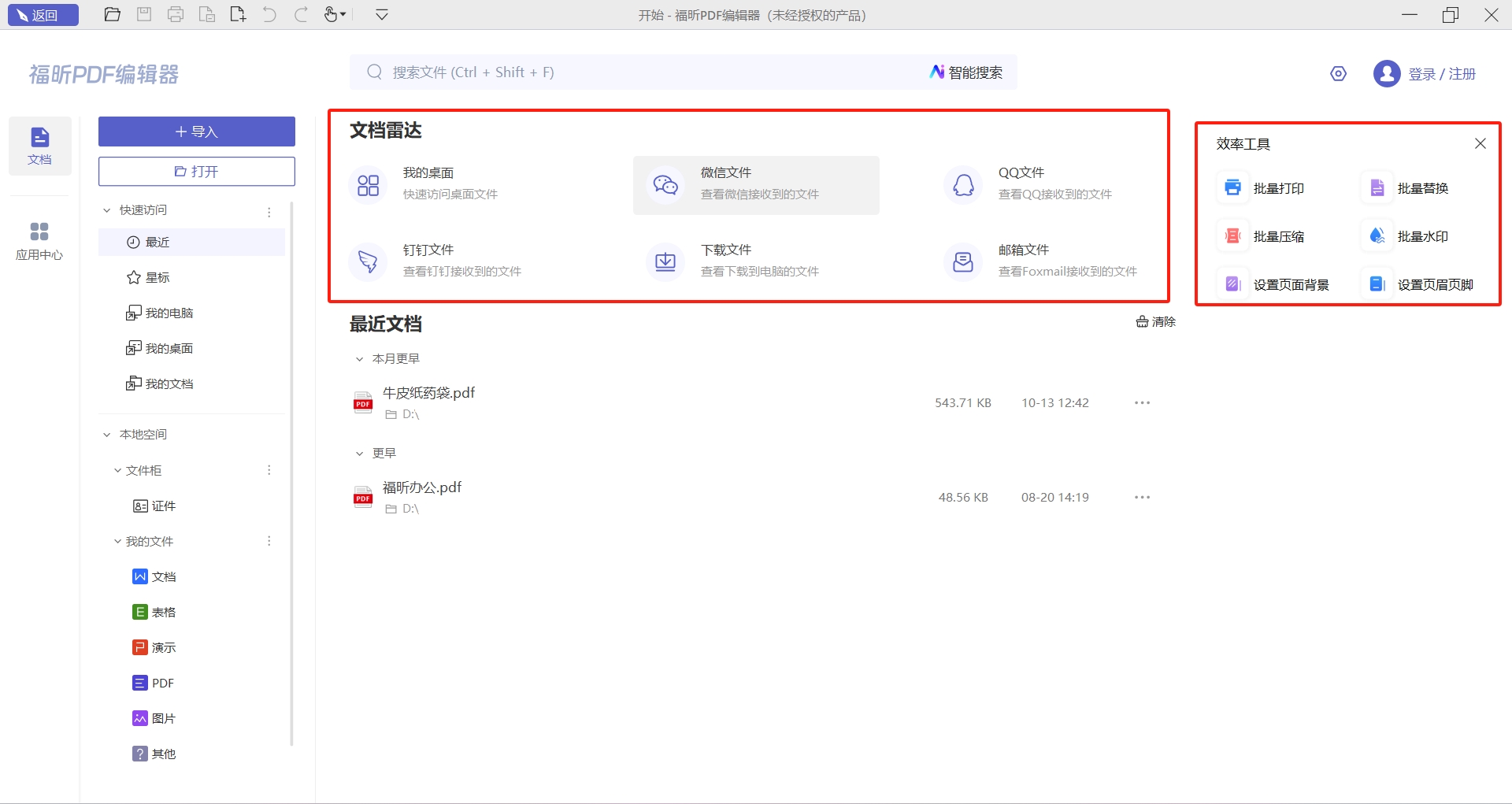Image resolution: width=1512 pixels, height=804 pixels.
Task: Click the open folder icon in title bar
Action: point(113,15)
